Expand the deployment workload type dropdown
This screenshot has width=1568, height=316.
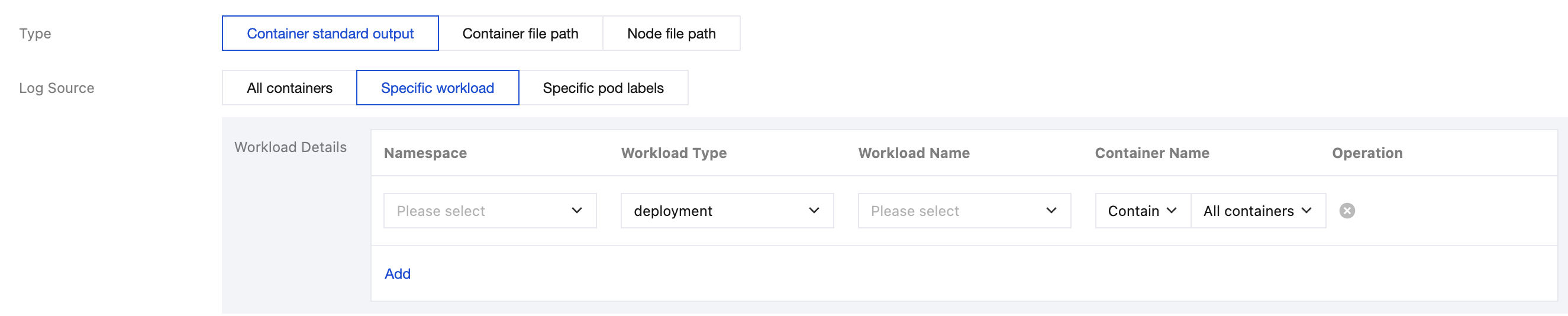click(x=727, y=211)
